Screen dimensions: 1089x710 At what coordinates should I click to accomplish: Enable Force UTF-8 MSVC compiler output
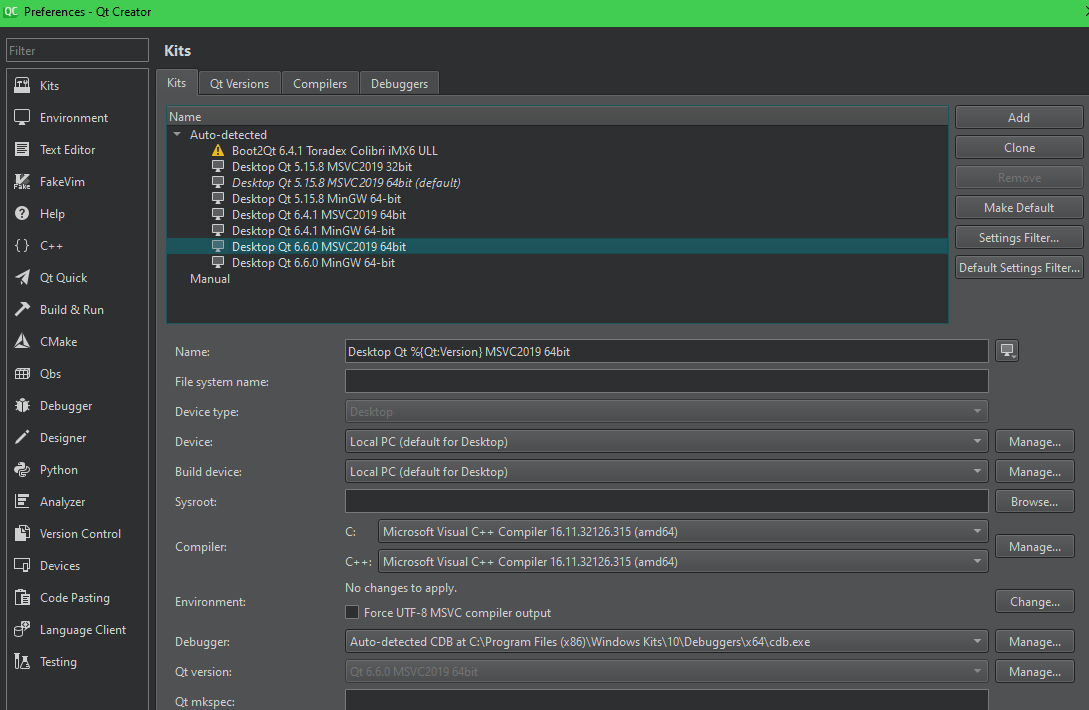[352, 612]
